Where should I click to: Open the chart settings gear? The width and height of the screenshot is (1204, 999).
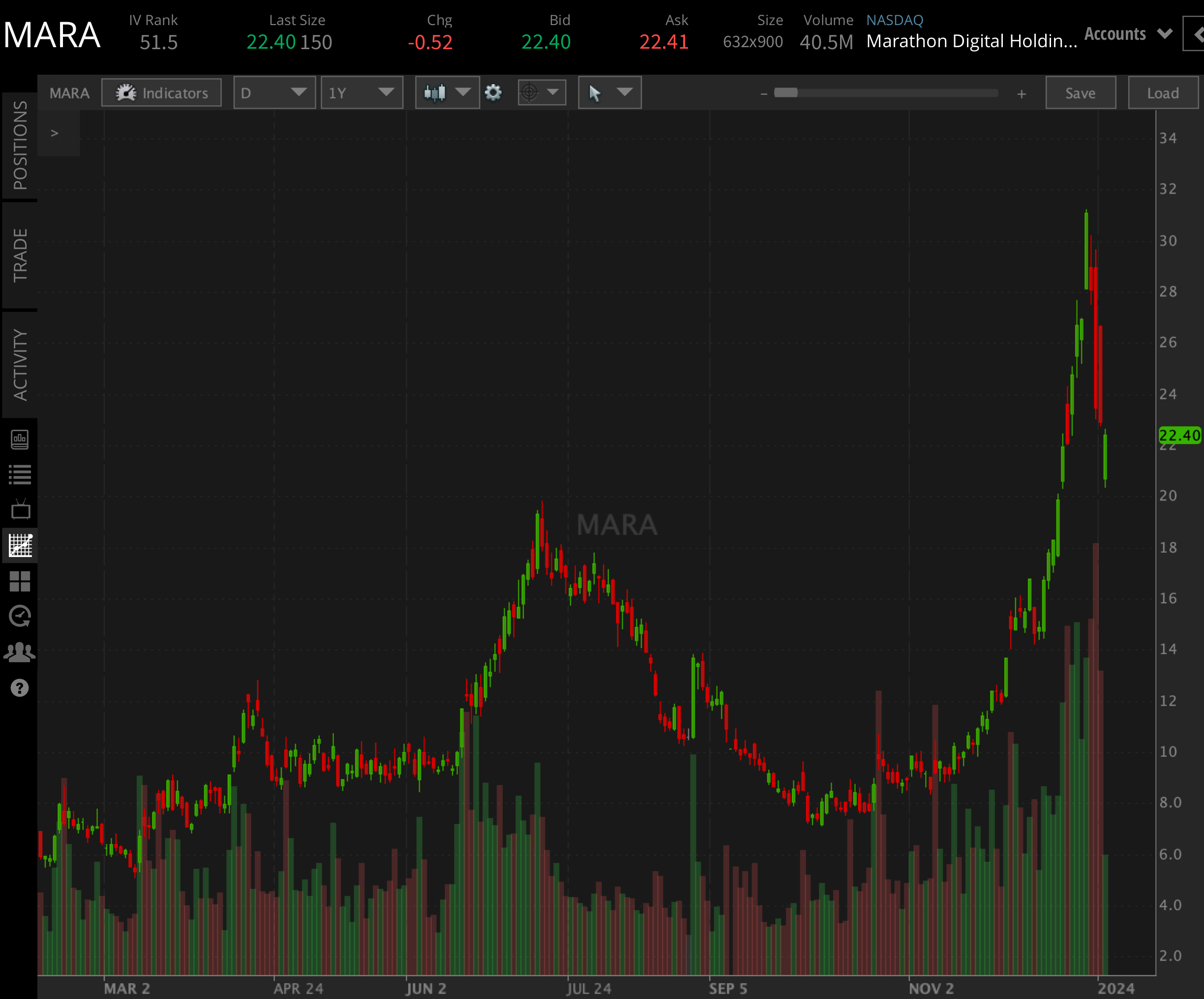click(493, 92)
